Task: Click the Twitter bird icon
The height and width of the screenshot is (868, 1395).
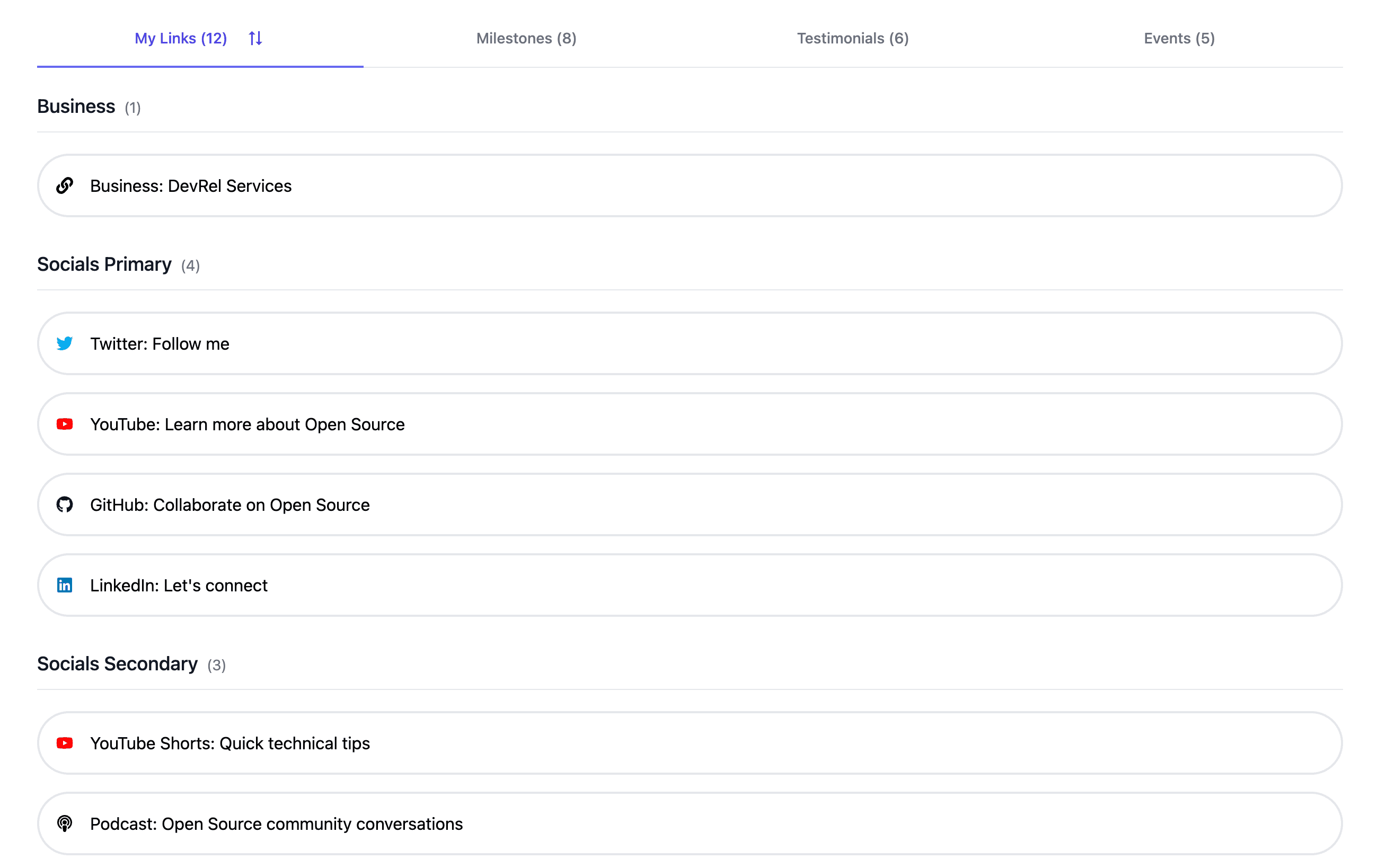Action: click(x=65, y=343)
